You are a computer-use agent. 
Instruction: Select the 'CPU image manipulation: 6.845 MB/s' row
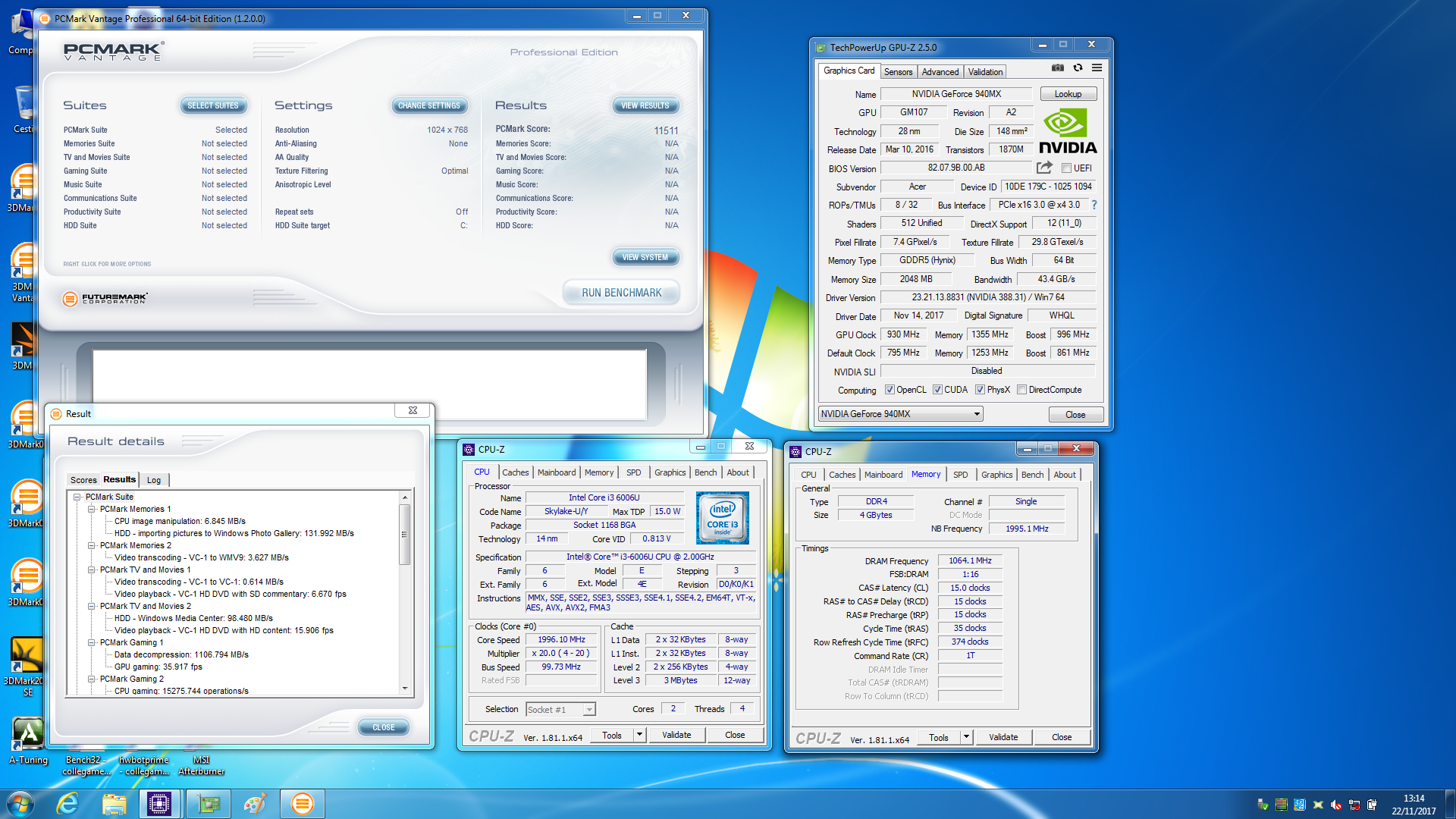(x=180, y=522)
